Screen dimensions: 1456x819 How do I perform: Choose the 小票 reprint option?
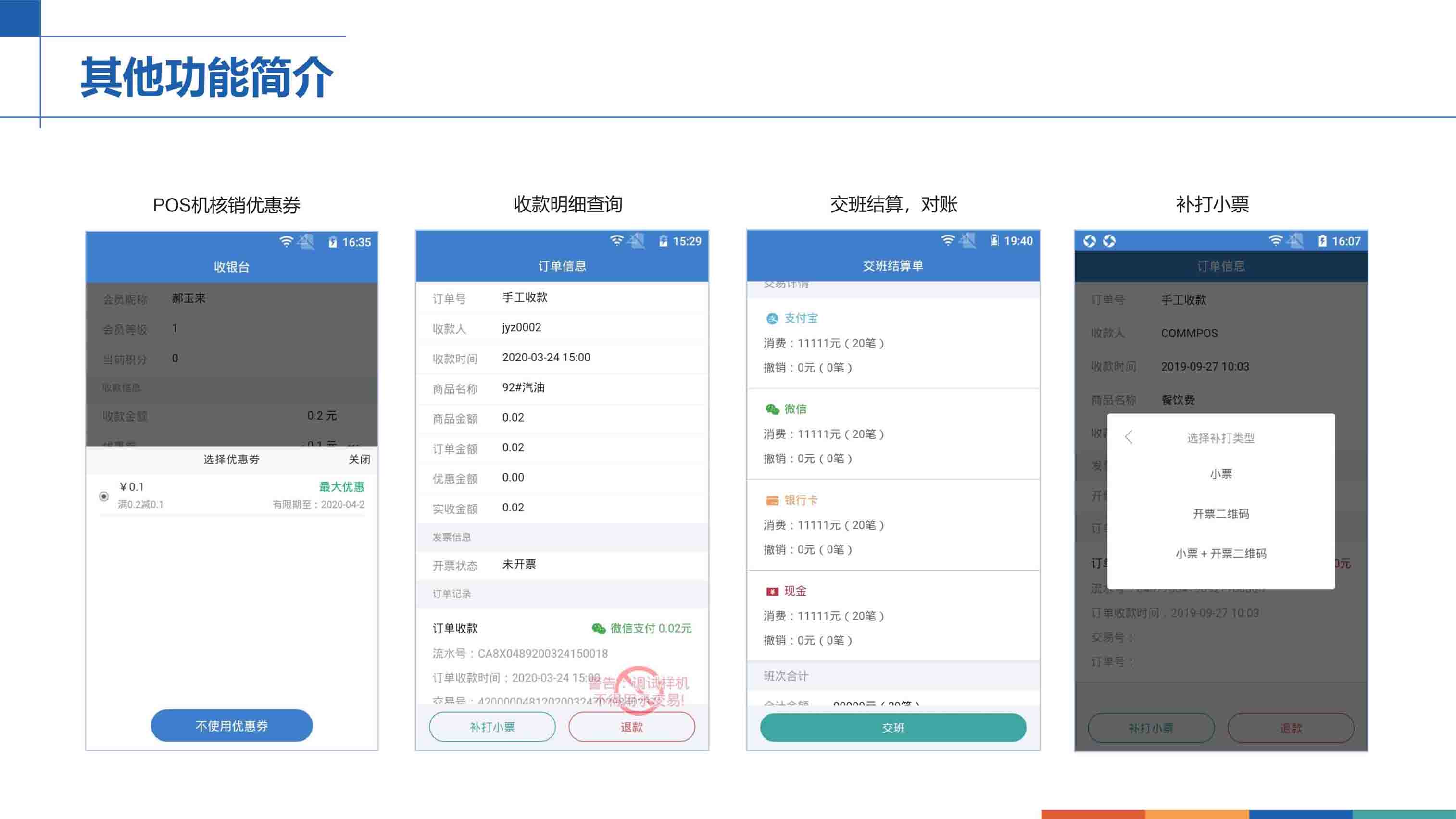pos(1220,474)
